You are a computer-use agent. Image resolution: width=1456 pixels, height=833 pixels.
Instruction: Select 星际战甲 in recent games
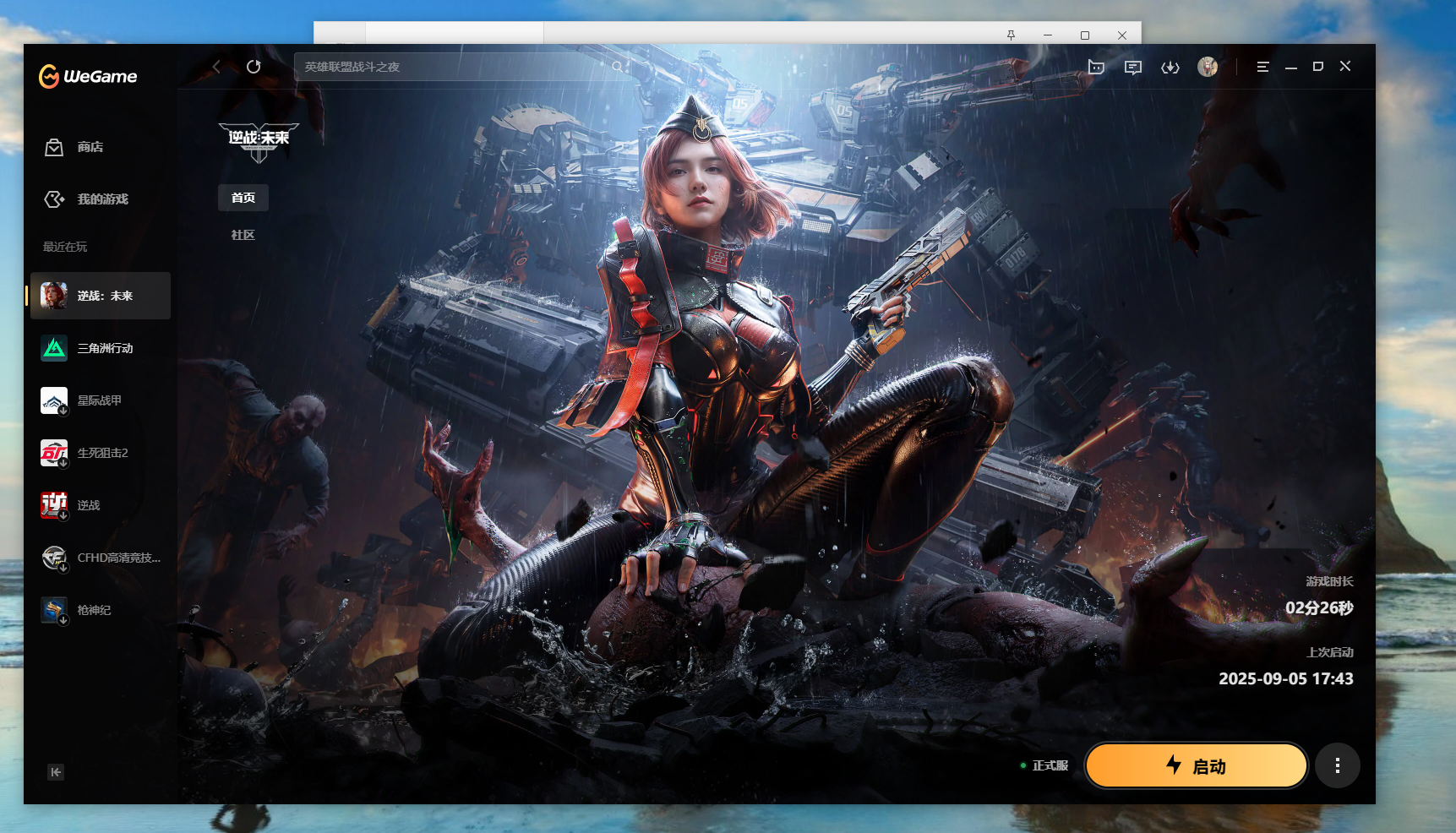coord(101,400)
